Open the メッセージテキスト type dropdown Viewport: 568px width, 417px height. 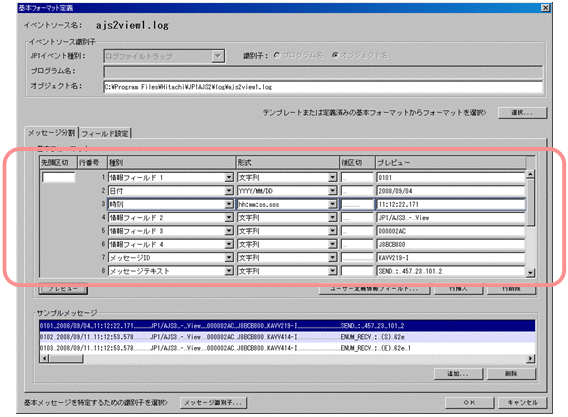[229, 271]
